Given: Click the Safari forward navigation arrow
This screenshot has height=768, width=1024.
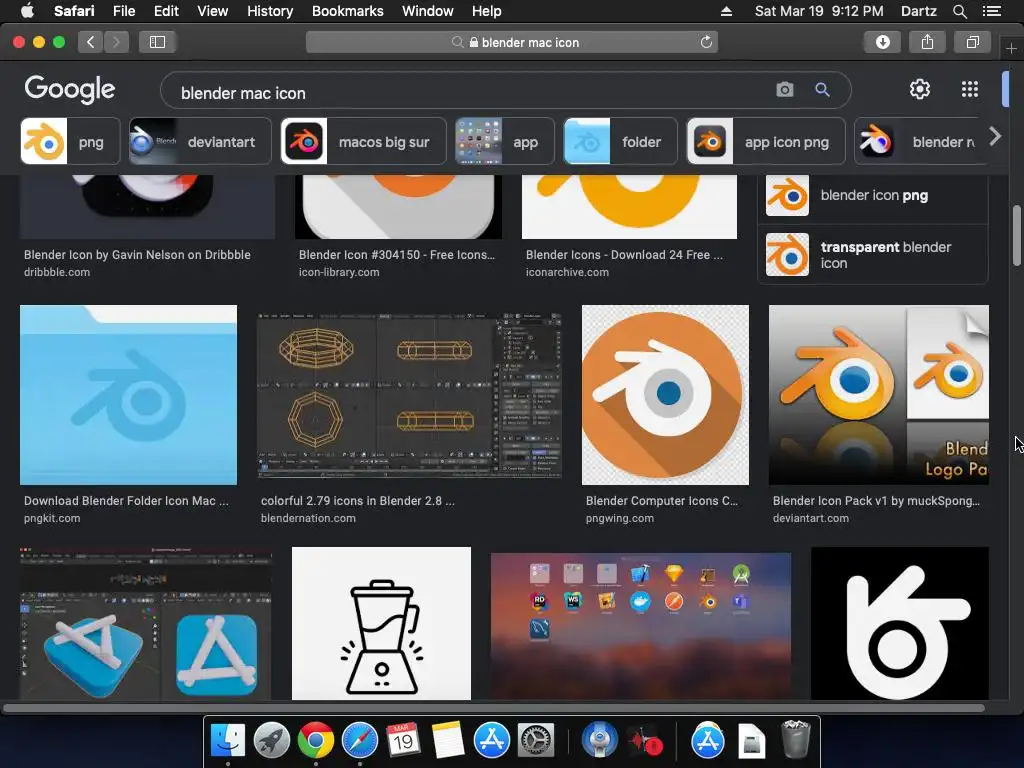Looking at the screenshot, I should (116, 42).
